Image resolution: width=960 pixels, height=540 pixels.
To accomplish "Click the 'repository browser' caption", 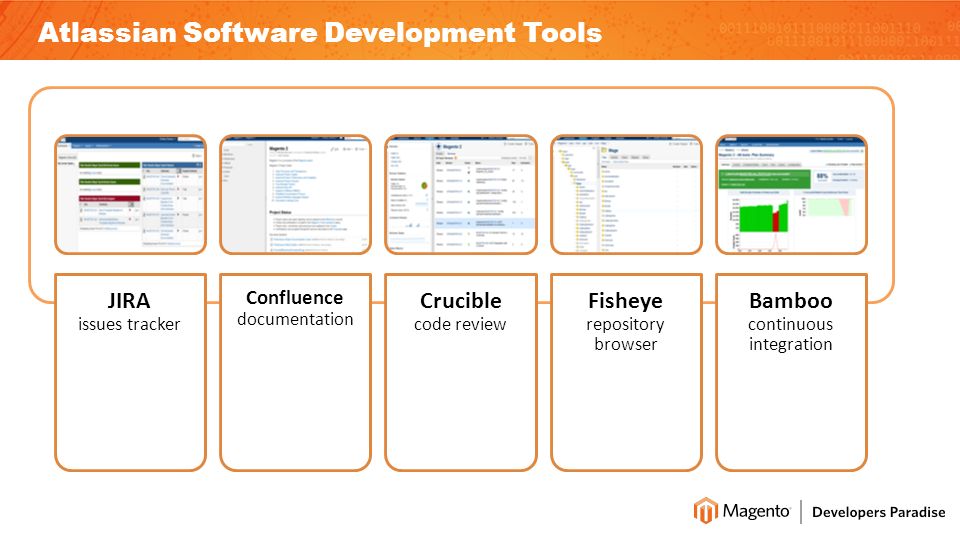I will pyautogui.click(x=625, y=334).
